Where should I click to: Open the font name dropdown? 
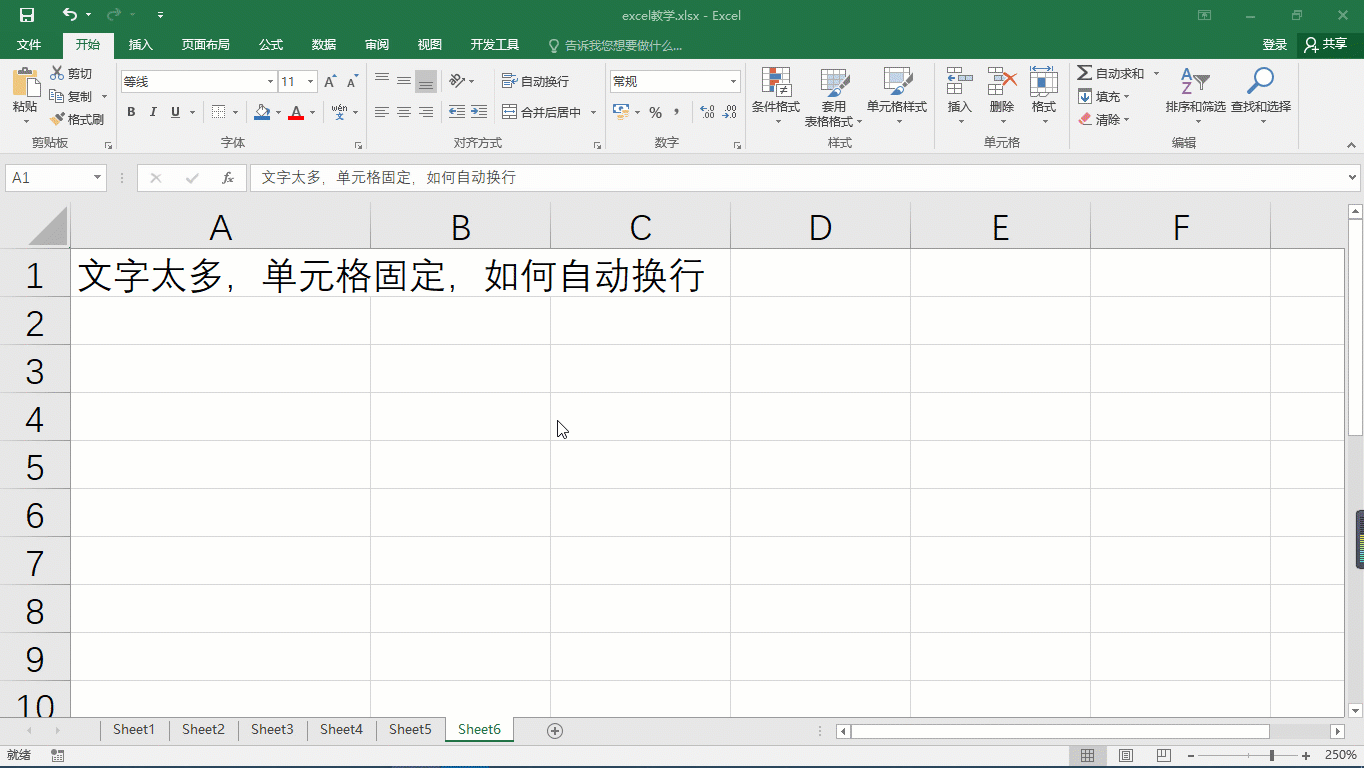(x=268, y=80)
